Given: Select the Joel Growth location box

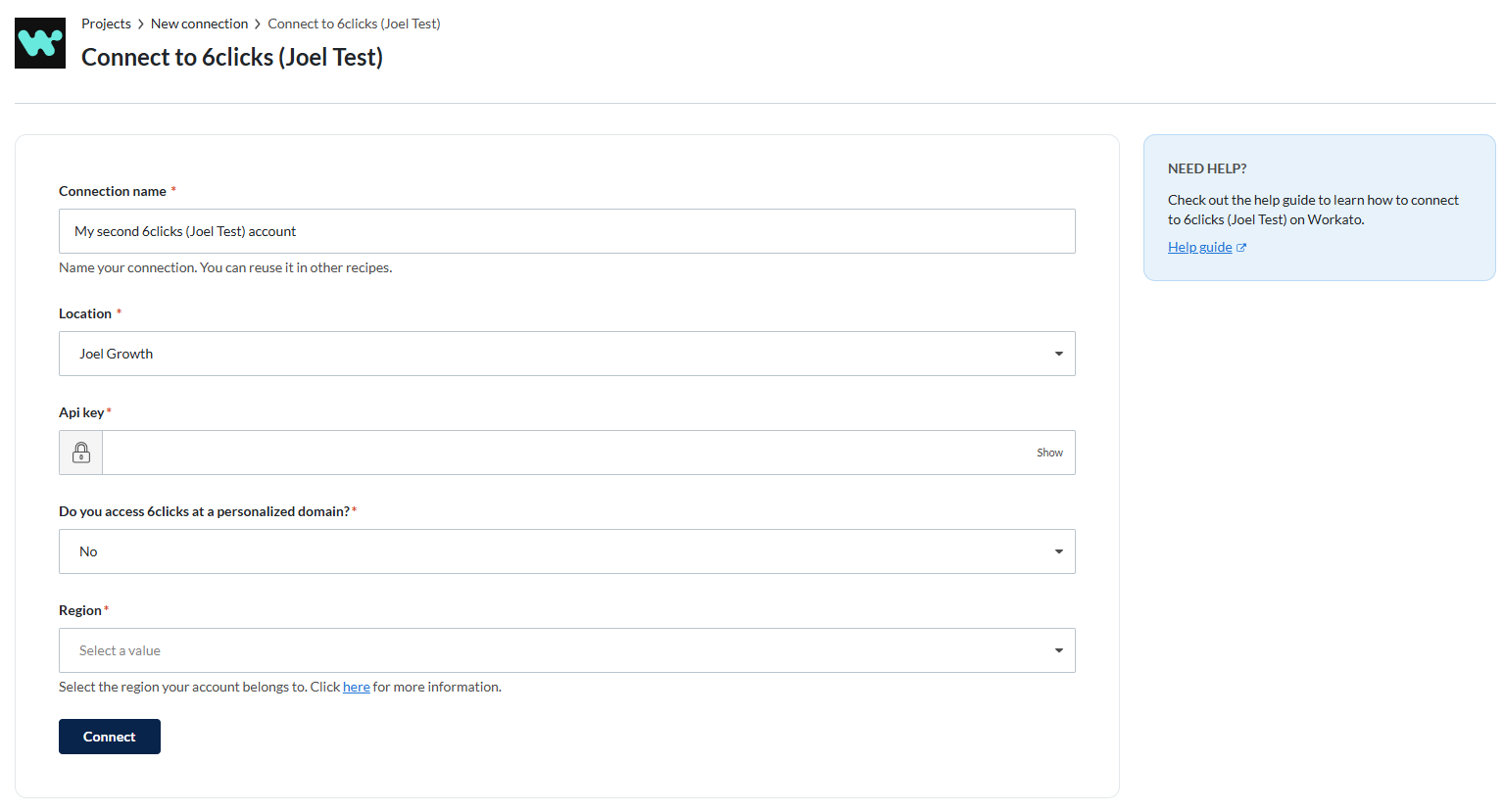Looking at the screenshot, I should pos(549,354).
